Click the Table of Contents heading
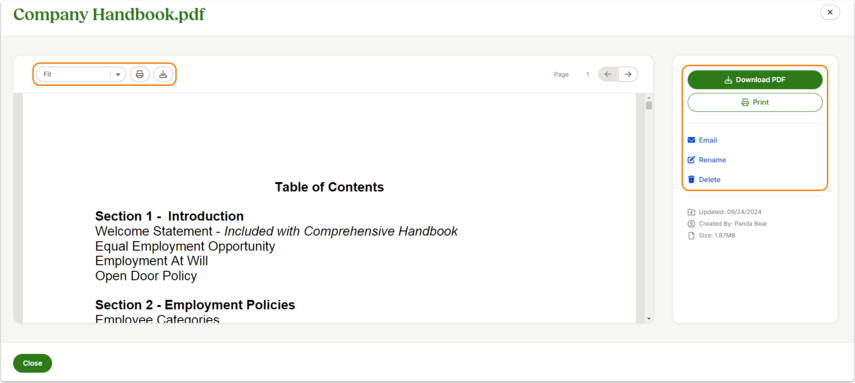This screenshot has height=383, width=855. (329, 187)
